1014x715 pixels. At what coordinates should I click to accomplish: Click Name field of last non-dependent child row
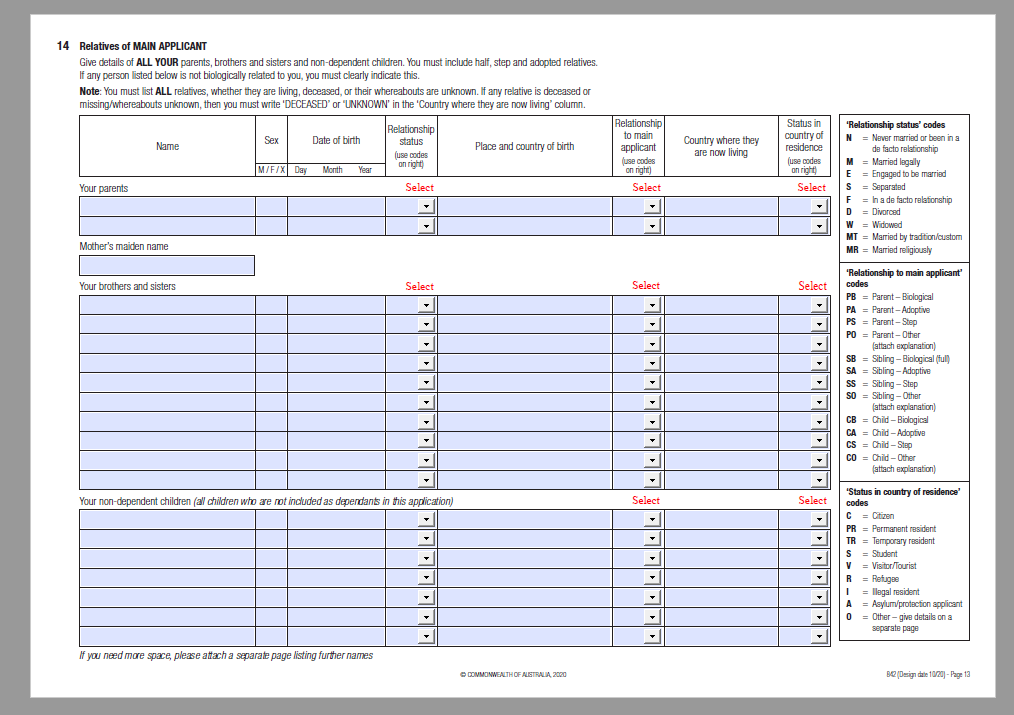coord(167,636)
